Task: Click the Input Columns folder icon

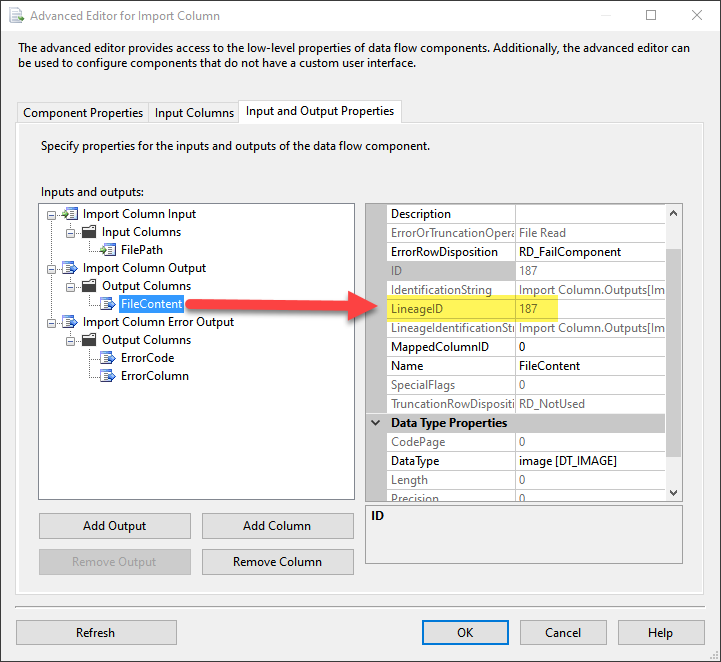Action: [x=89, y=232]
